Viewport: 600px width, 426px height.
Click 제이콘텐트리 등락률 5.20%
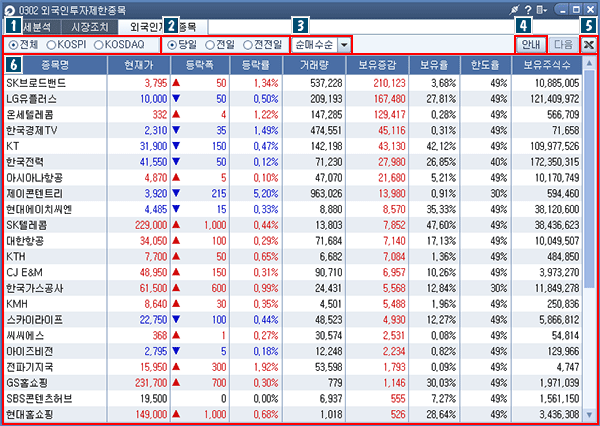[266, 194]
